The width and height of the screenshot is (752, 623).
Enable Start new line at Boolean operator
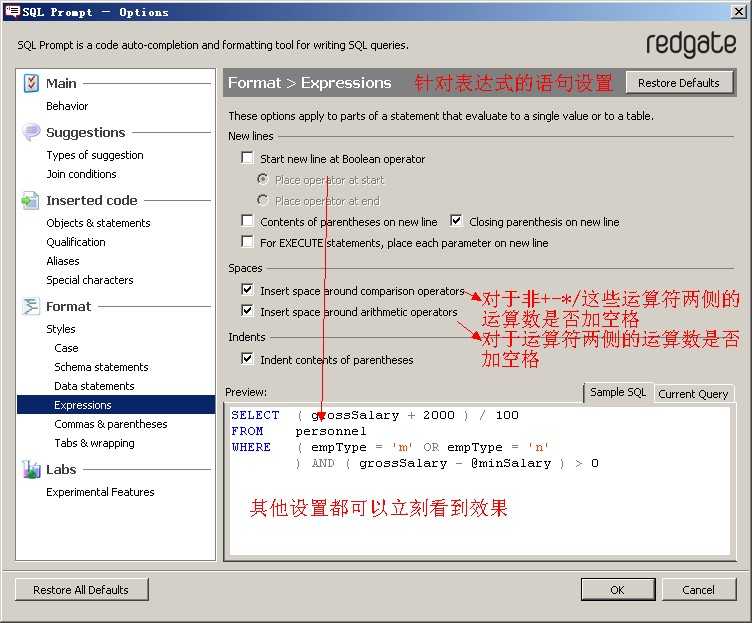(247, 158)
